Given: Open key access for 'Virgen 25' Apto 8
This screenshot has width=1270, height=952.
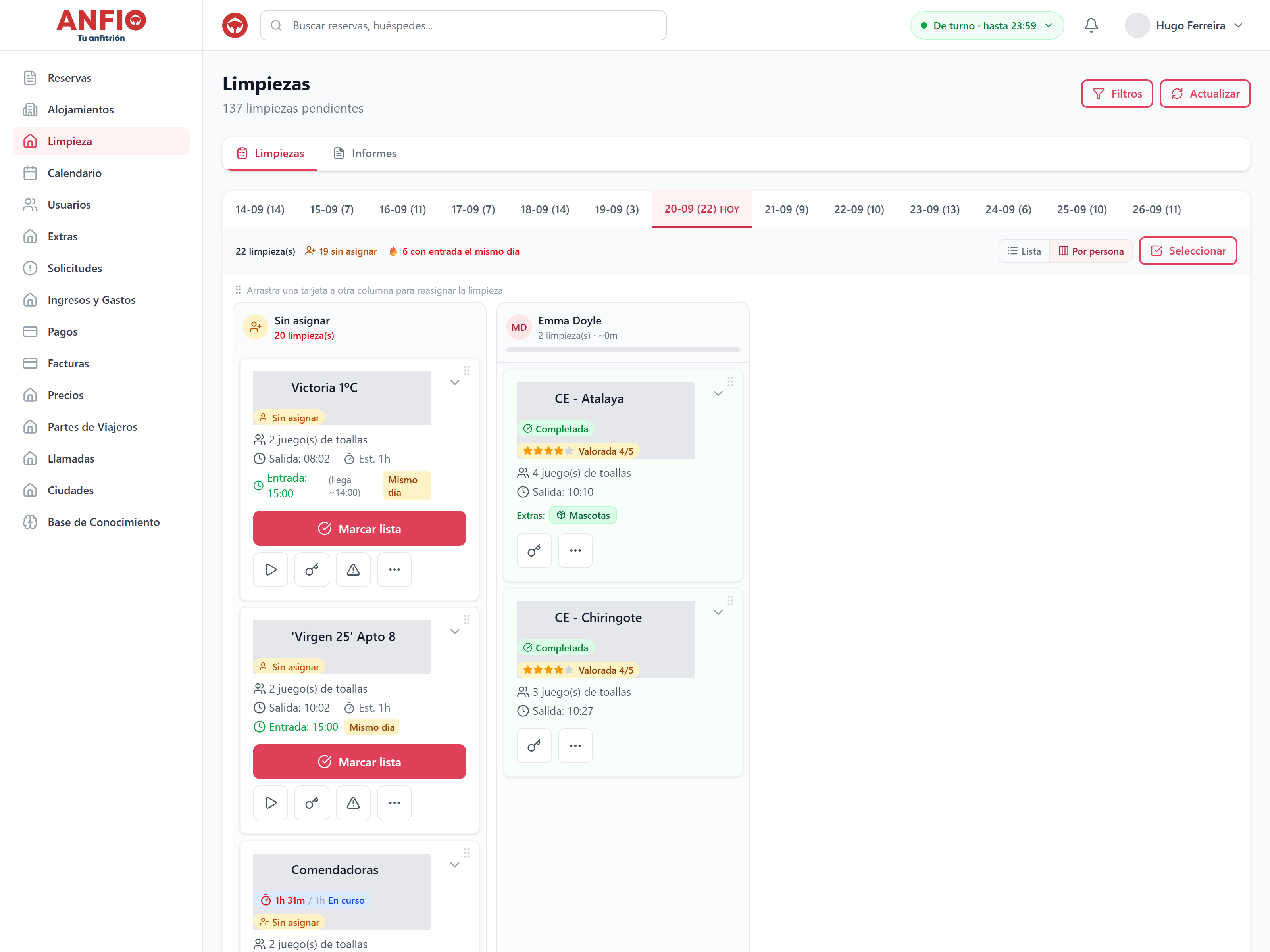Looking at the screenshot, I should pos(312,802).
